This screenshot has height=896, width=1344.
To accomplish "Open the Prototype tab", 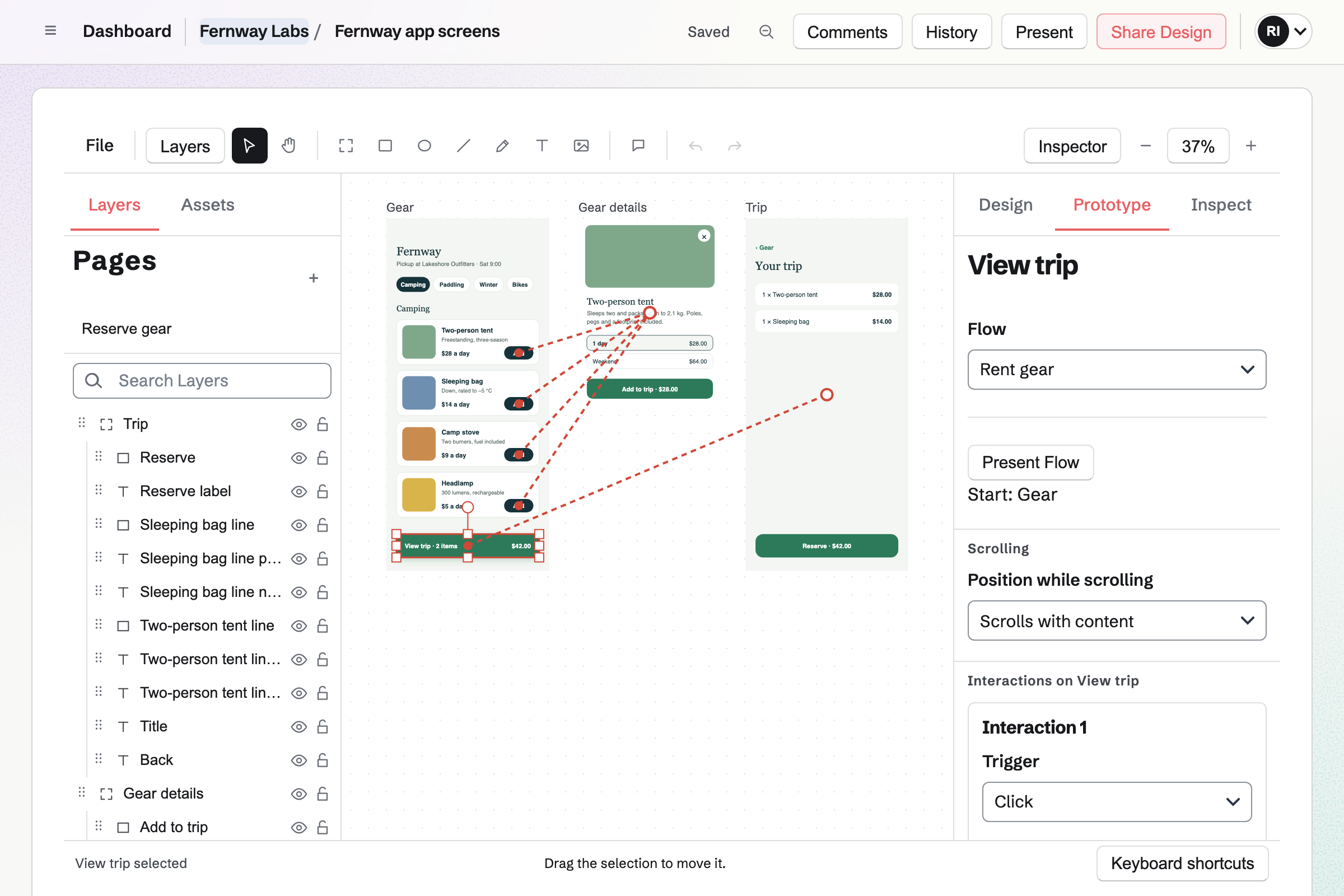I will [x=1112, y=204].
